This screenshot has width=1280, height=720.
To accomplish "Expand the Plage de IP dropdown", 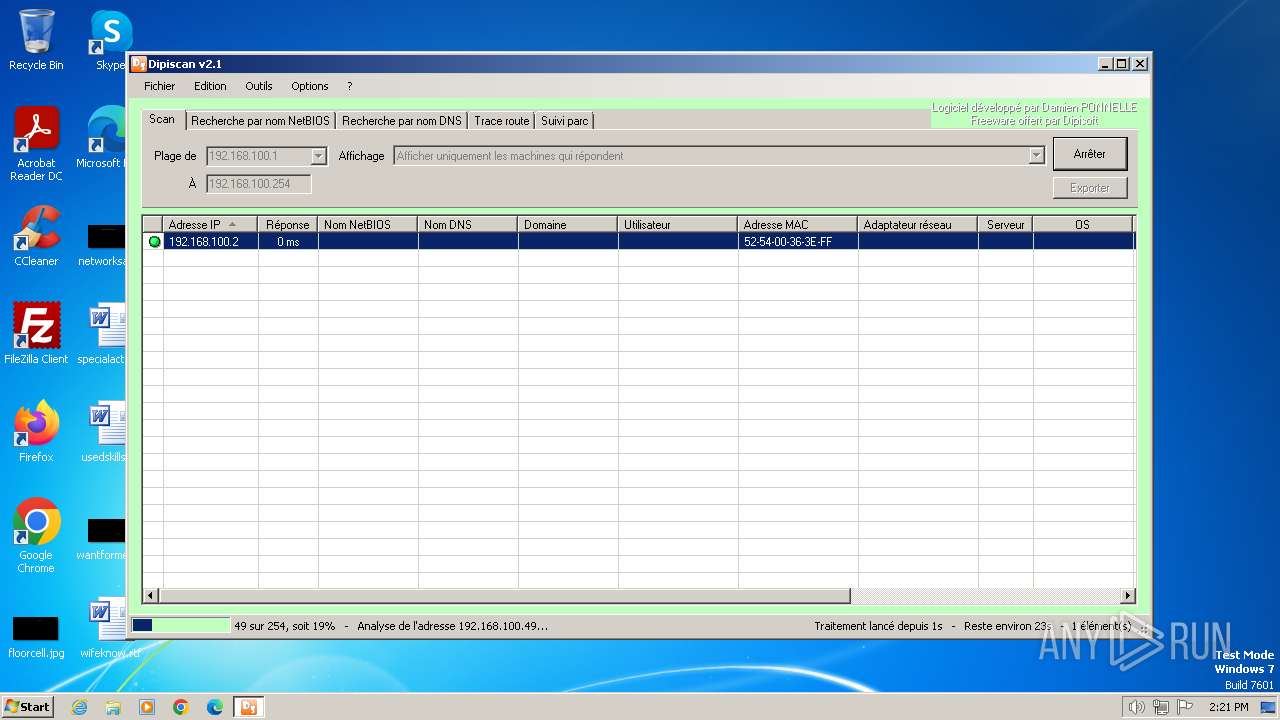I will pyautogui.click(x=319, y=156).
